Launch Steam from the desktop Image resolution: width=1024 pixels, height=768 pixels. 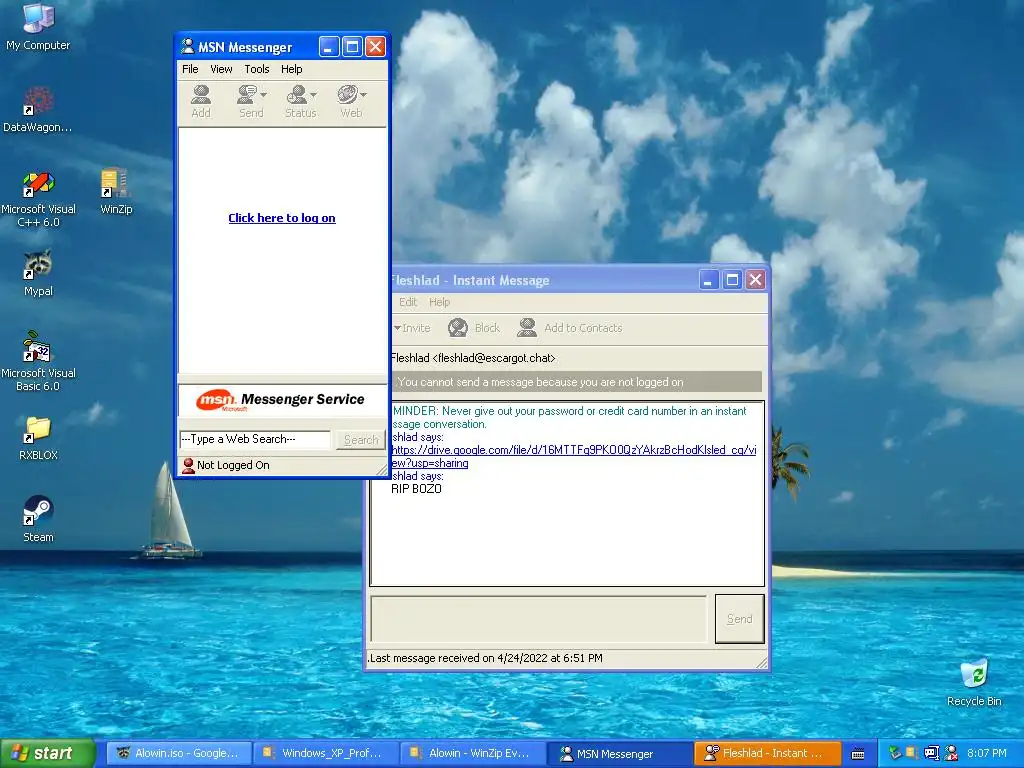coord(38,519)
